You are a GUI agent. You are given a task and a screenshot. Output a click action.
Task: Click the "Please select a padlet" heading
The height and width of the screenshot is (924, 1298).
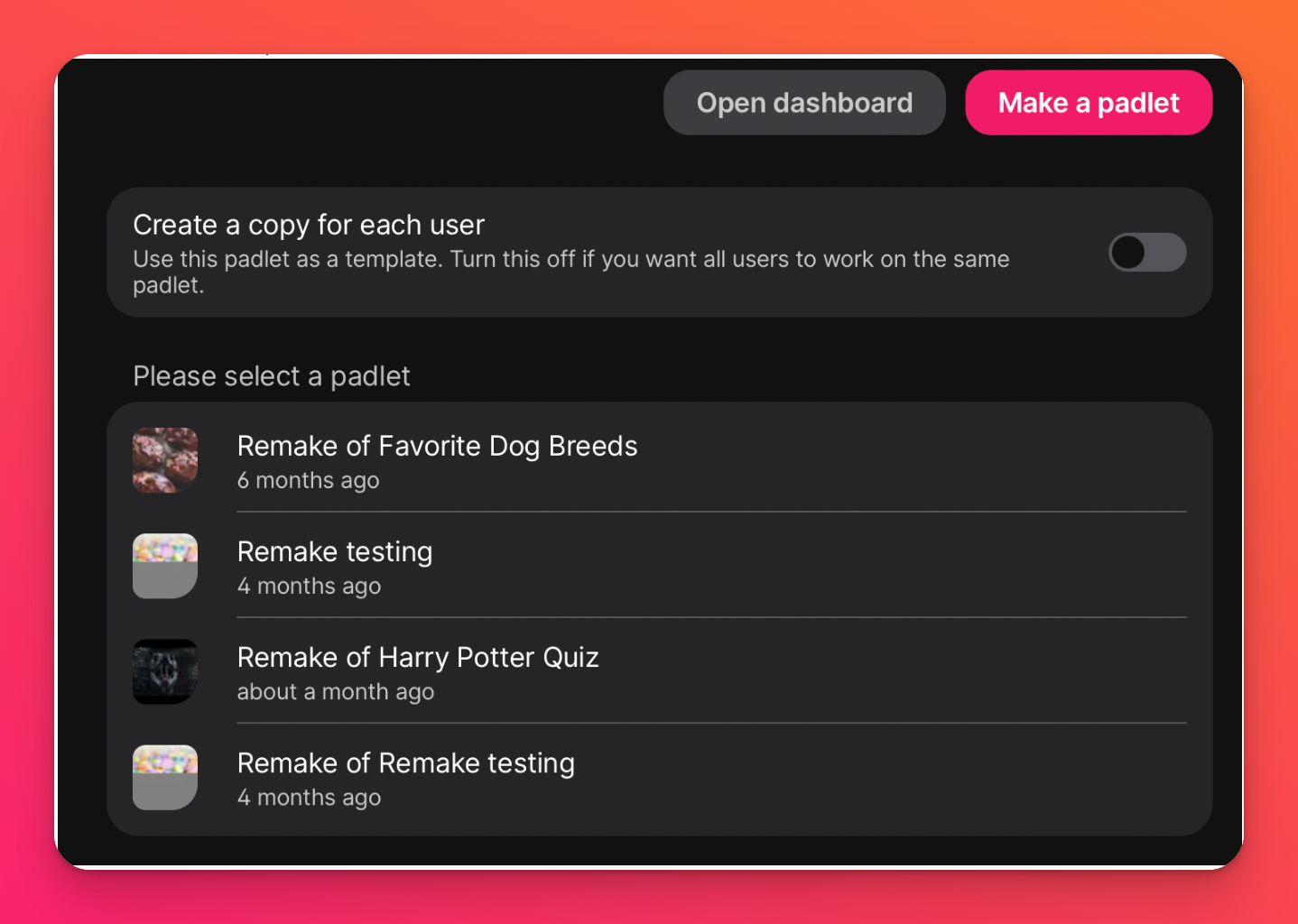[272, 375]
